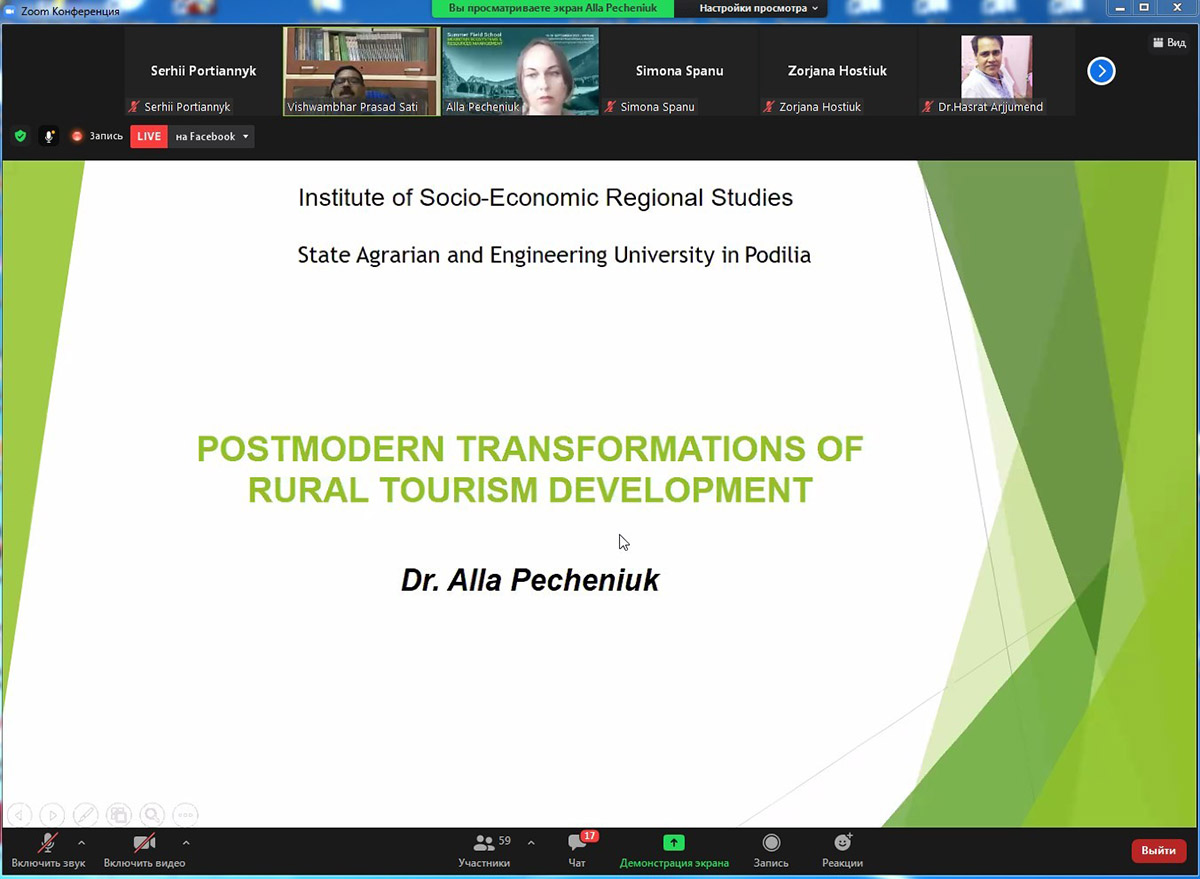Click the red Выйти leave button
1200x879 pixels.
click(x=1158, y=850)
